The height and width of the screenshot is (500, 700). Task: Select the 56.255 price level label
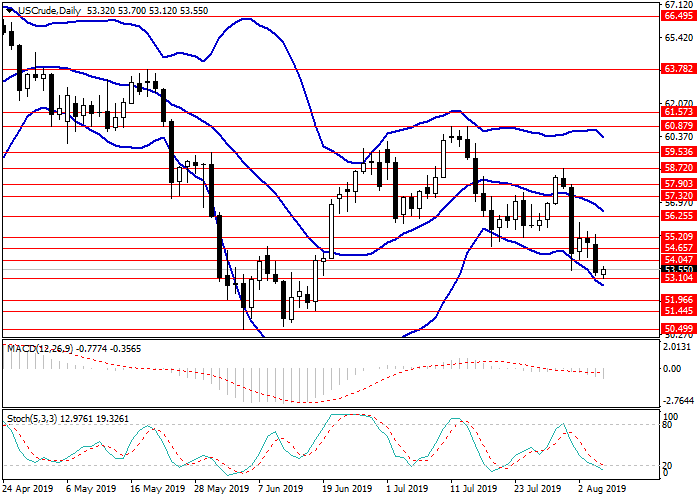click(x=679, y=215)
